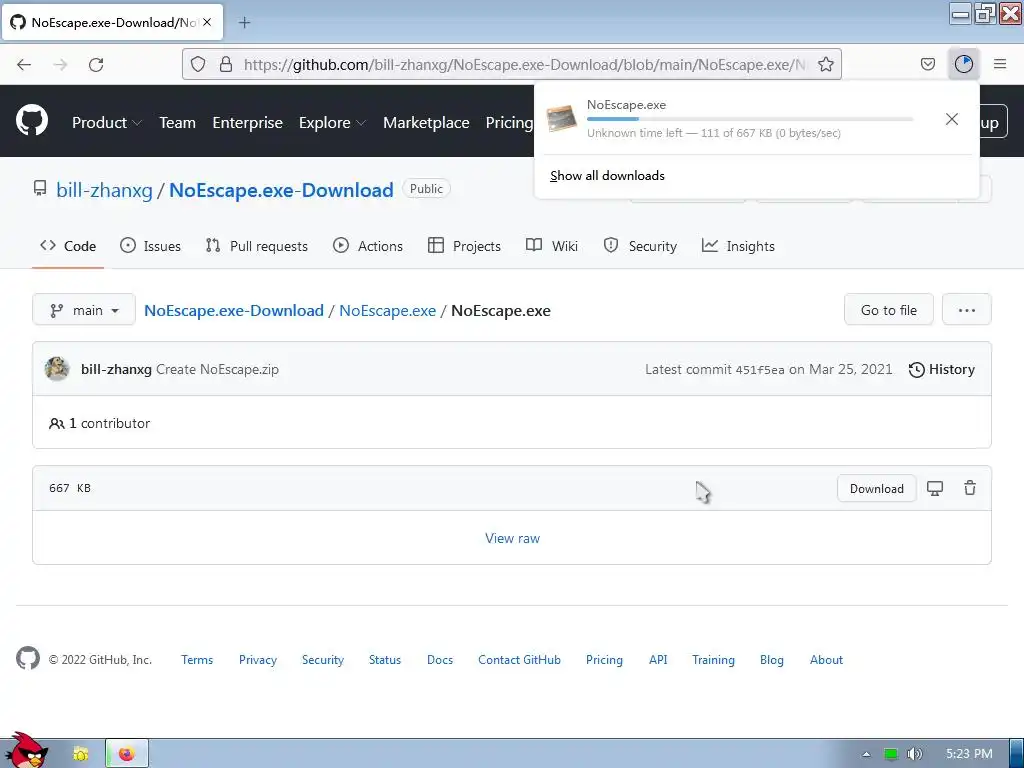Open the Marketplace page
Image resolution: width=1024 pixels, height=768 pixels.
[426, 123]
